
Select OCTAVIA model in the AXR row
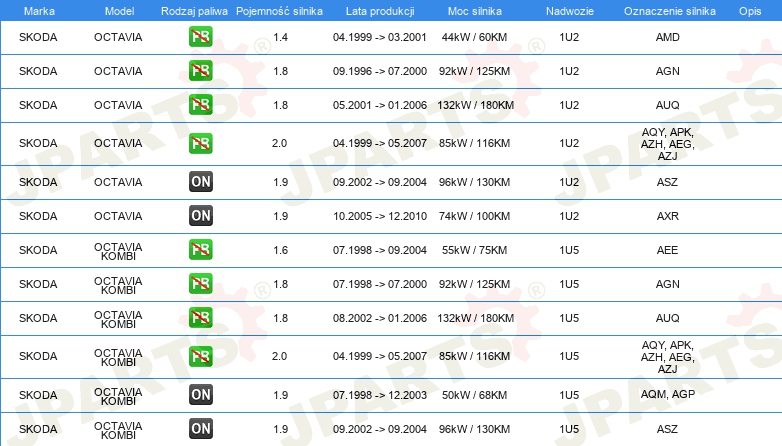pyautogui.click(x=118, y=216)
